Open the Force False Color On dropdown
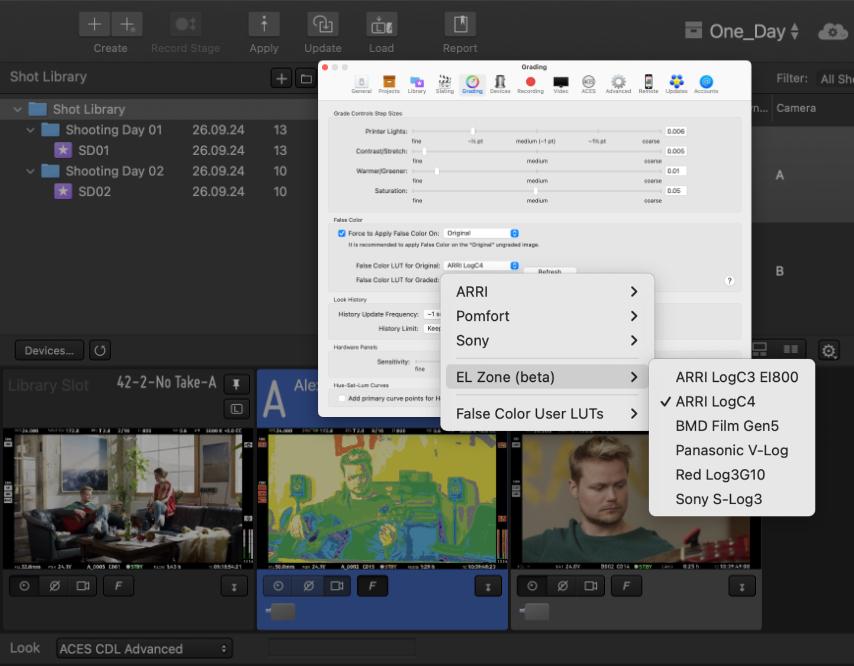Screen dimensions: 854x666 point(481,233)
